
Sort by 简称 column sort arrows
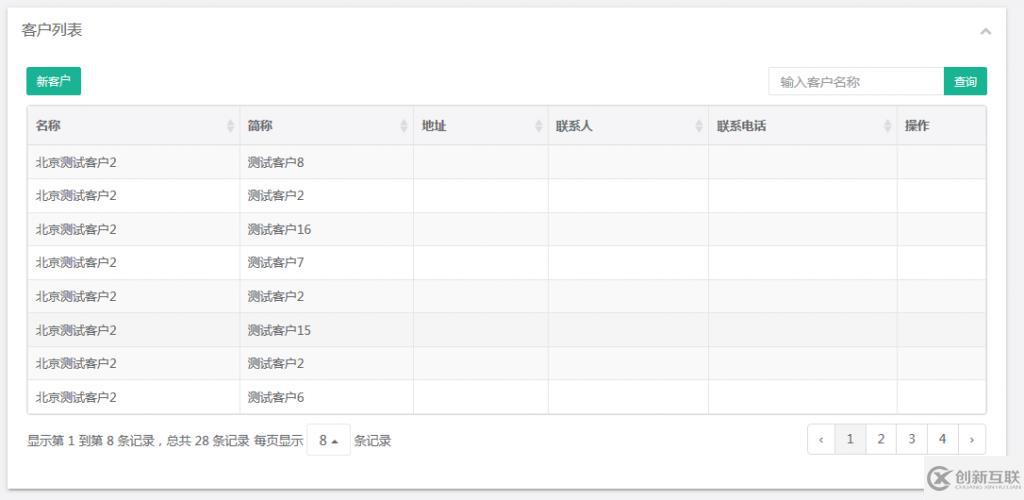coord(404,126)
